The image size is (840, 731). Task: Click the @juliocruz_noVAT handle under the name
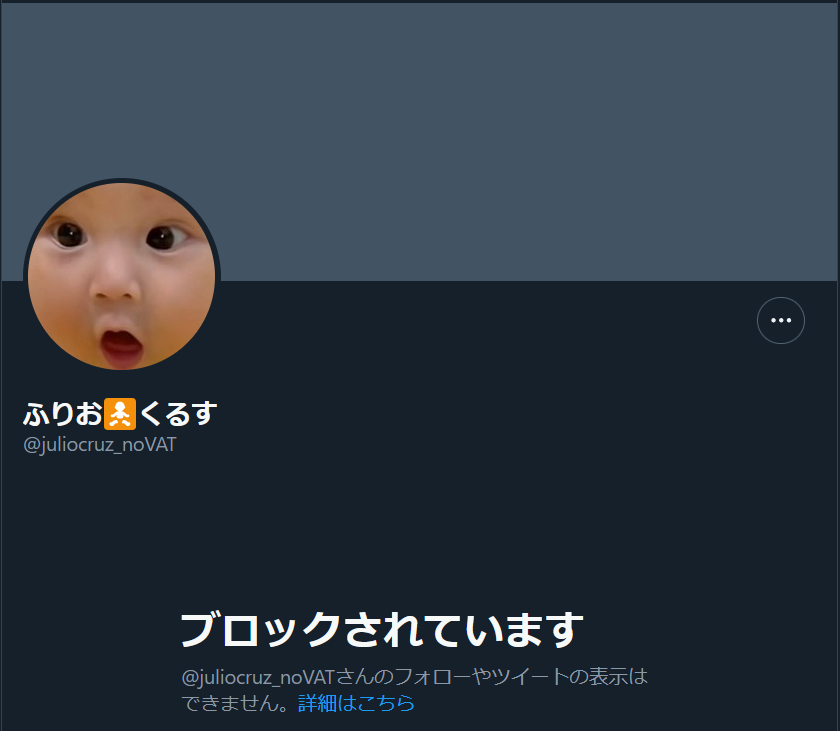(x=100, y=445)
